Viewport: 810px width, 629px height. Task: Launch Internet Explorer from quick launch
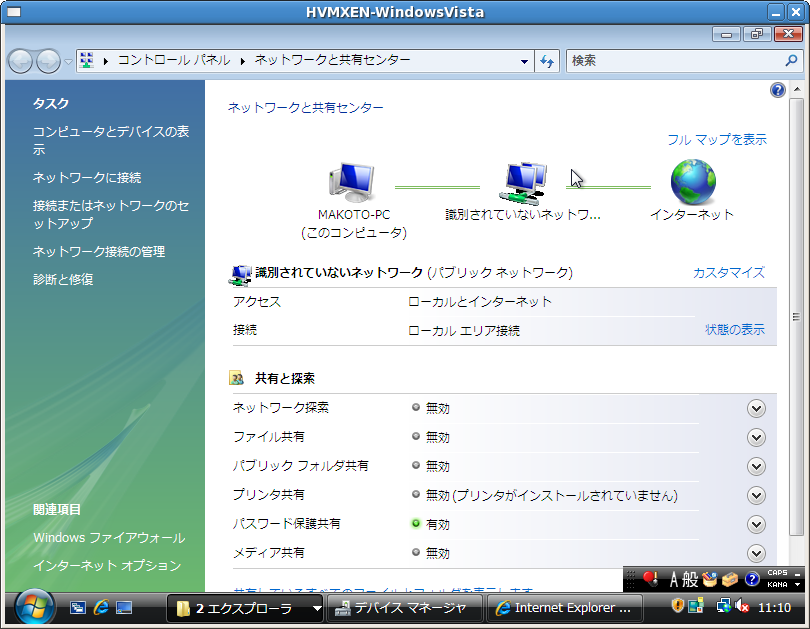[x=101, y=607]
